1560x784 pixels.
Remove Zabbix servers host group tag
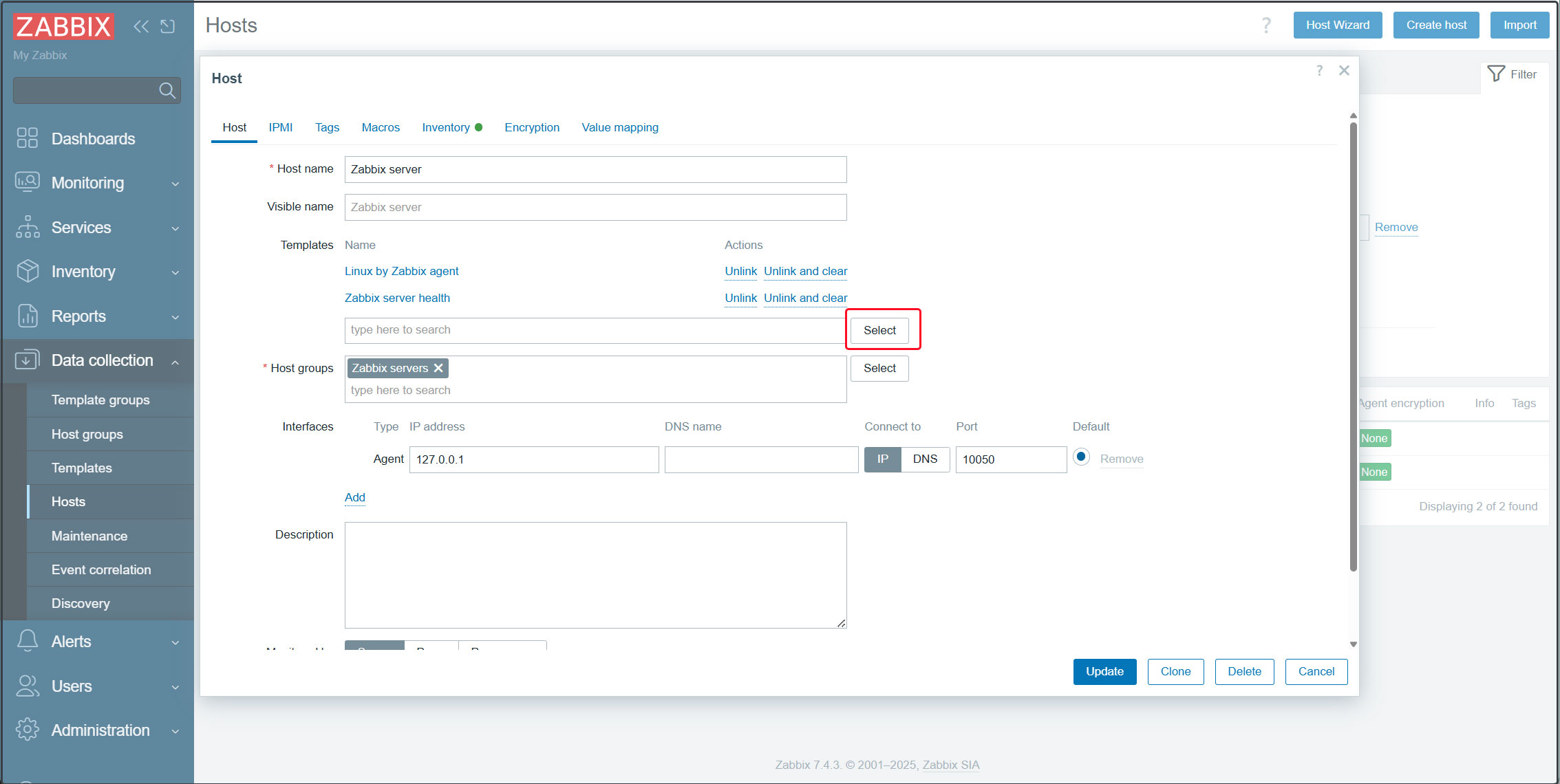(438, 368)
